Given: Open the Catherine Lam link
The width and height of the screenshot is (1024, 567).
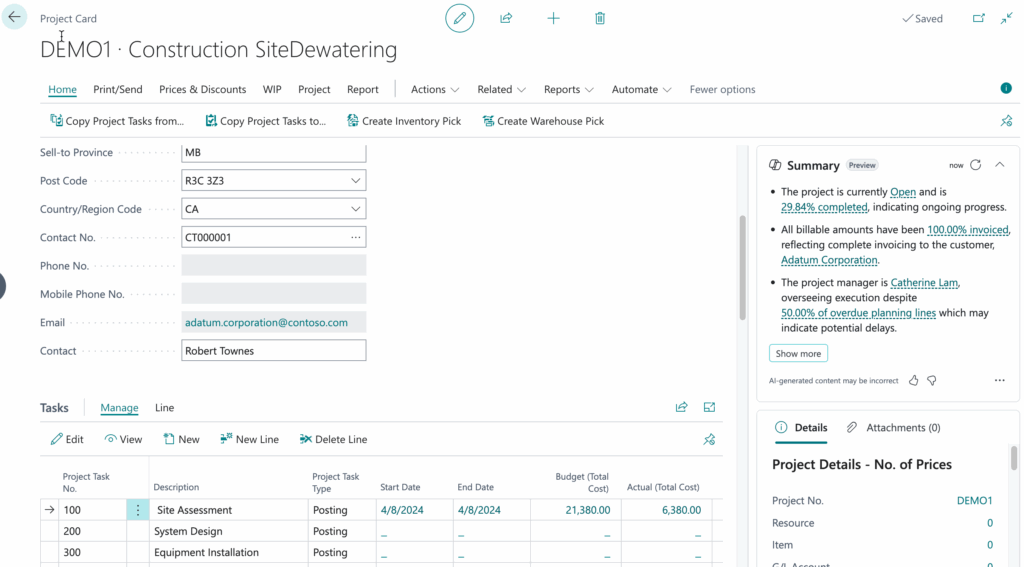Looking at the screenshot, I should (924, 283).
